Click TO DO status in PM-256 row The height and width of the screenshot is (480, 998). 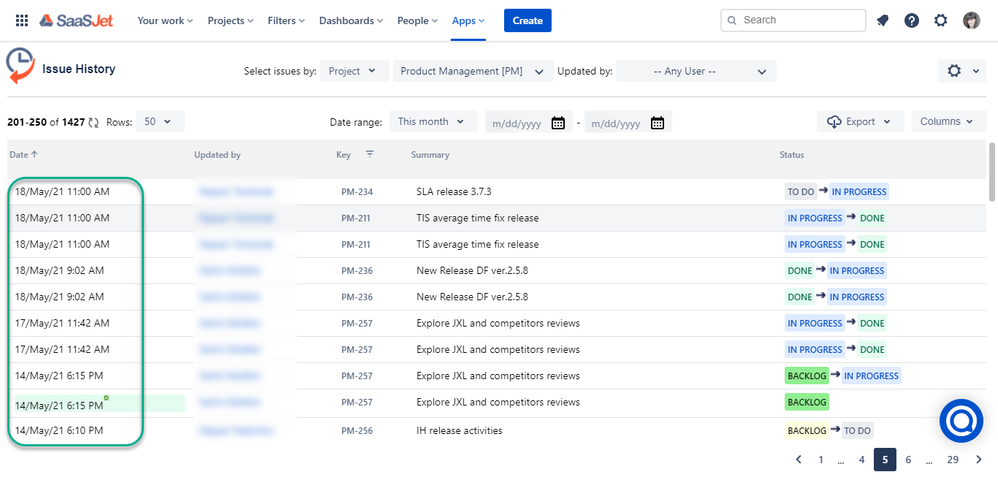click(x=857, y=431)
